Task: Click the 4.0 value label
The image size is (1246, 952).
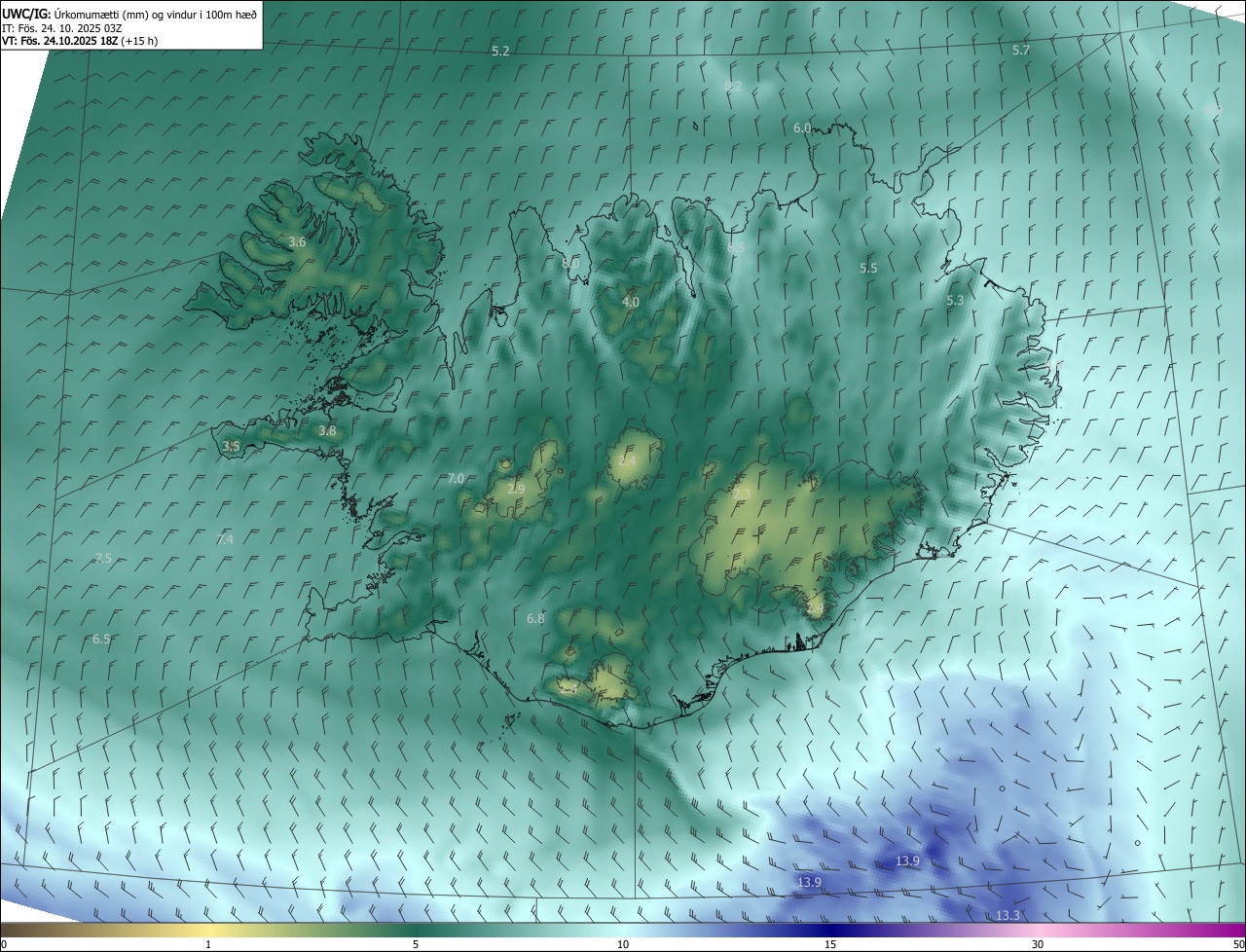Action: [631, 303]
